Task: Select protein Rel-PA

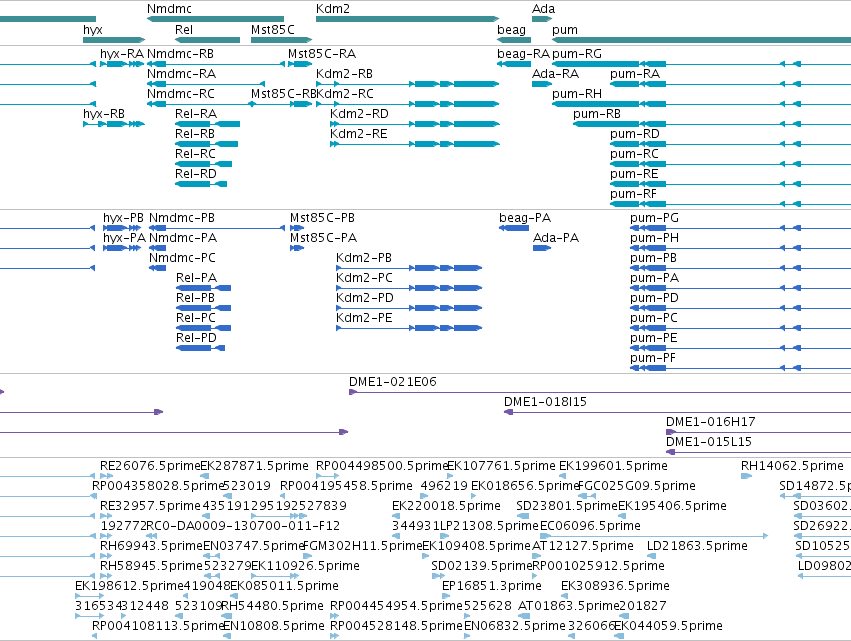Action: [x=196, y=278]
